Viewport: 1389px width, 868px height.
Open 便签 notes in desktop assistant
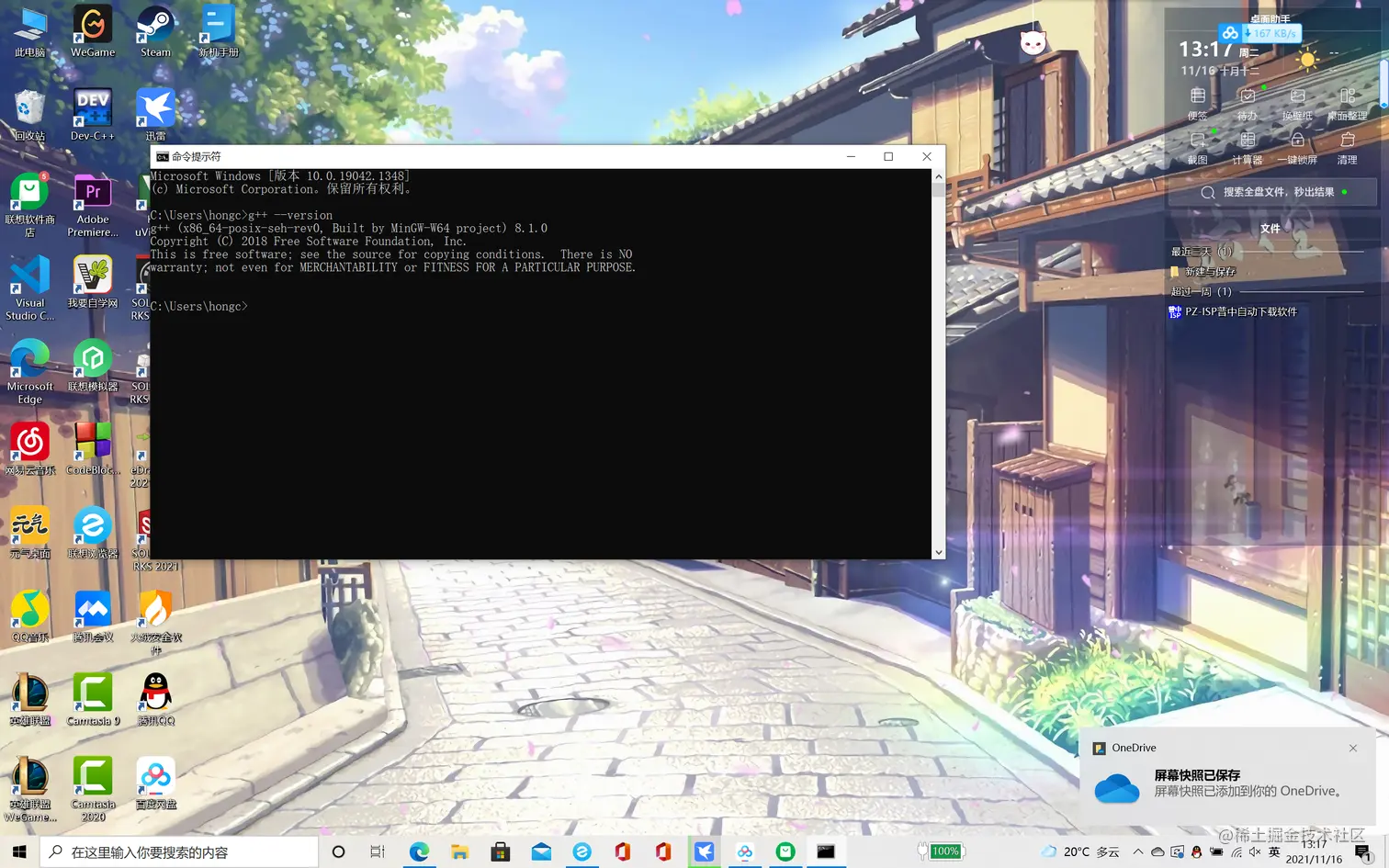(x=1198, y=105)
